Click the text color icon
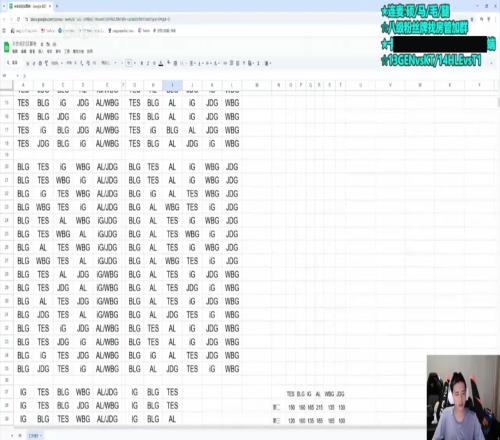Image resolution: width=500 pixels, height=440 pixels. [x=161, y=63]
